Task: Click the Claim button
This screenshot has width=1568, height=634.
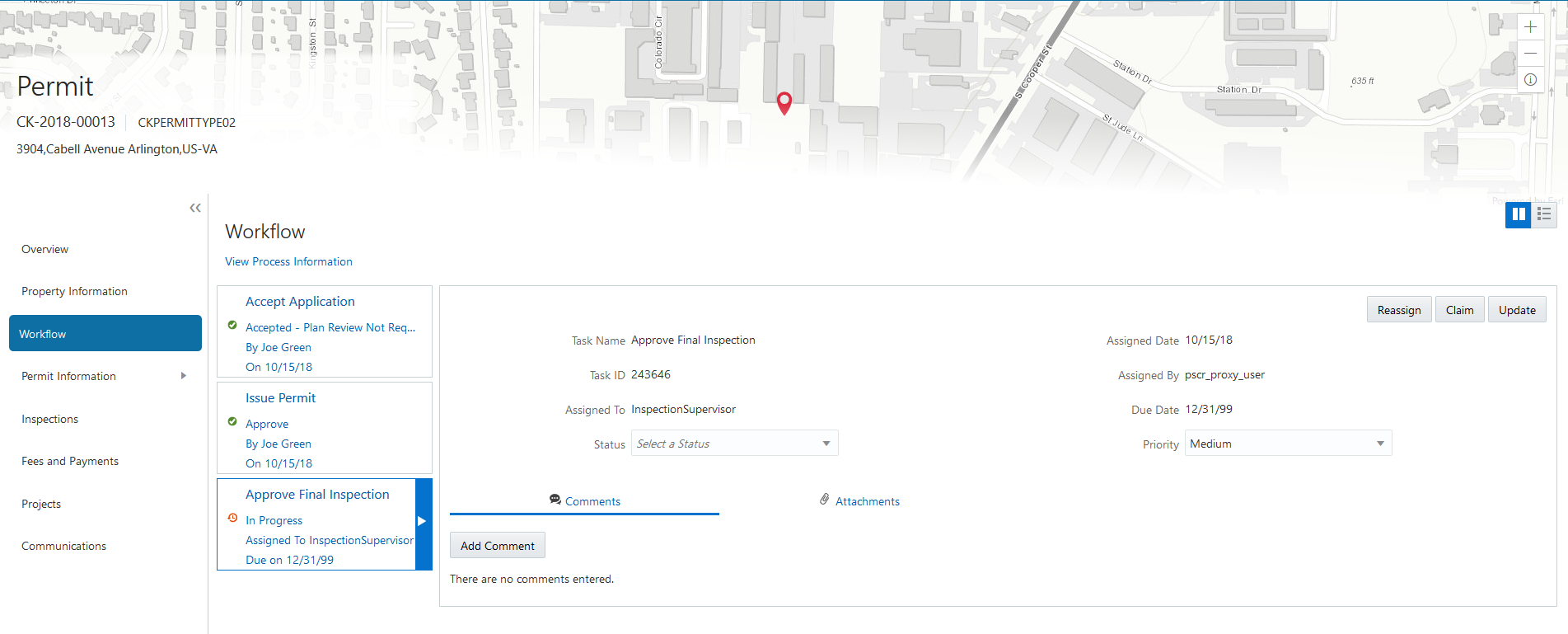Action: [x=1459, y=310]
